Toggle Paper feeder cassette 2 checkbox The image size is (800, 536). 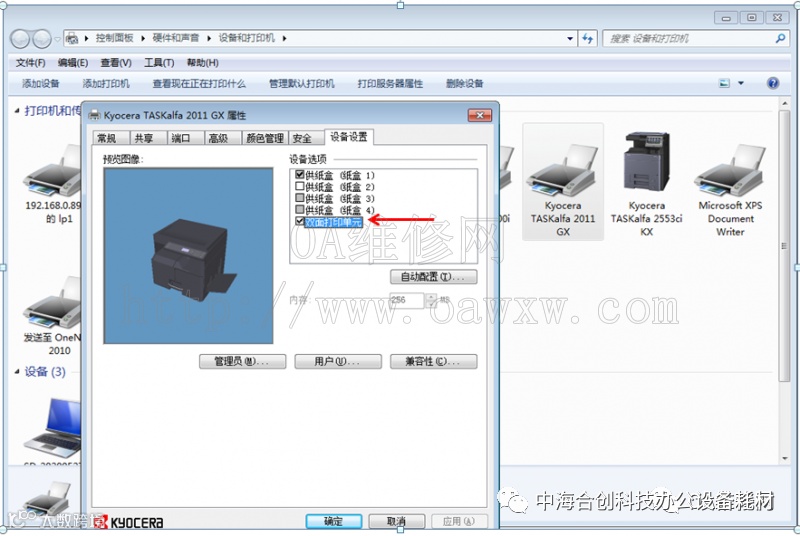click(300, 186)
